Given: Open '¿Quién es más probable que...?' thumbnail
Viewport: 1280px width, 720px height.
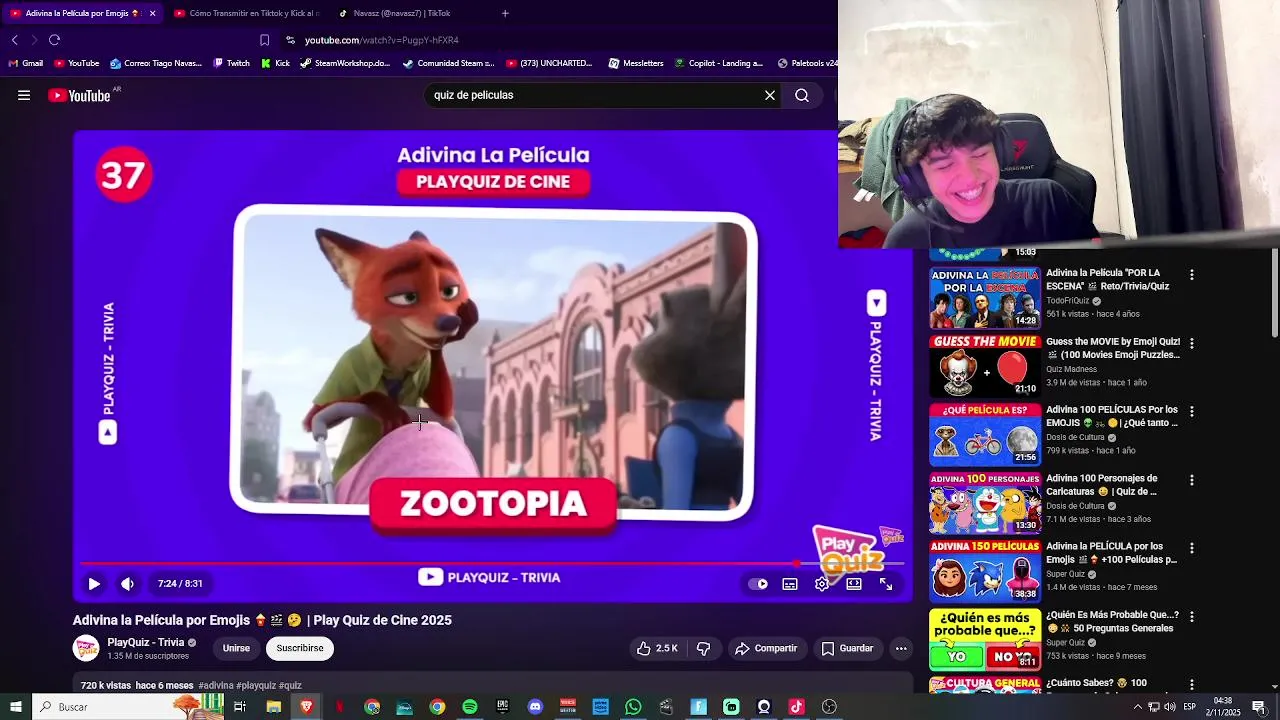Looking at the screenshot, I should tap(985, 639).
